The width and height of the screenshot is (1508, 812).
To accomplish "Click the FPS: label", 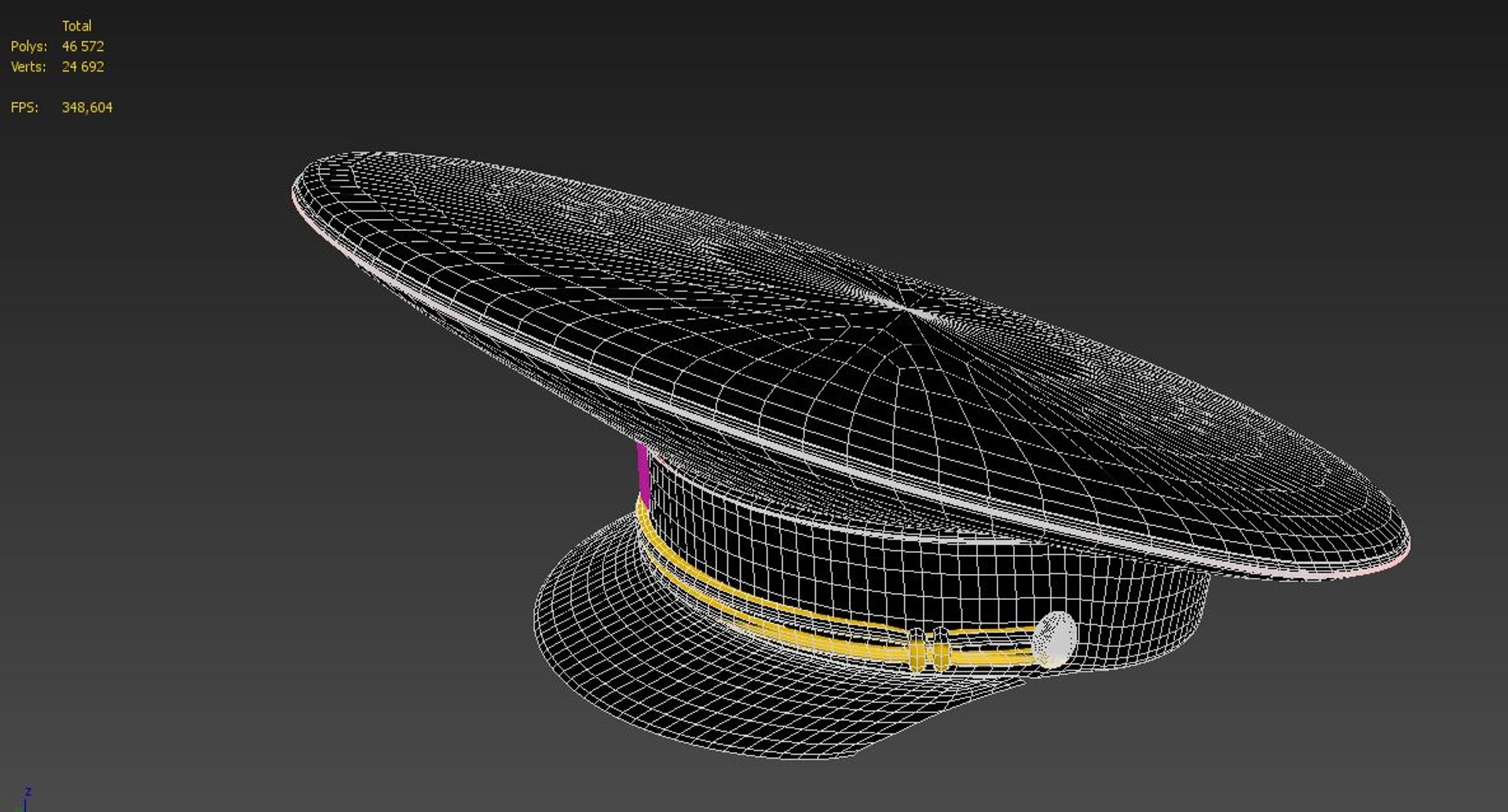I will [24, 107].
